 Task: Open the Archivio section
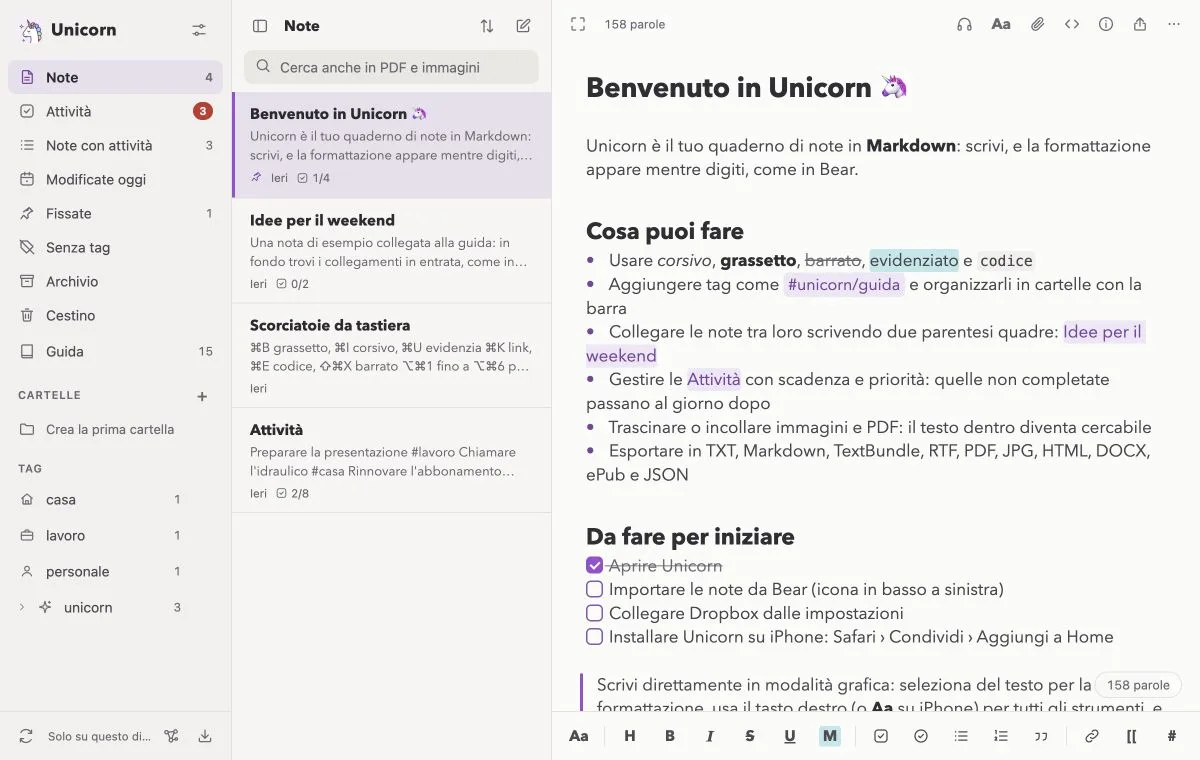(x=115, y=281)
